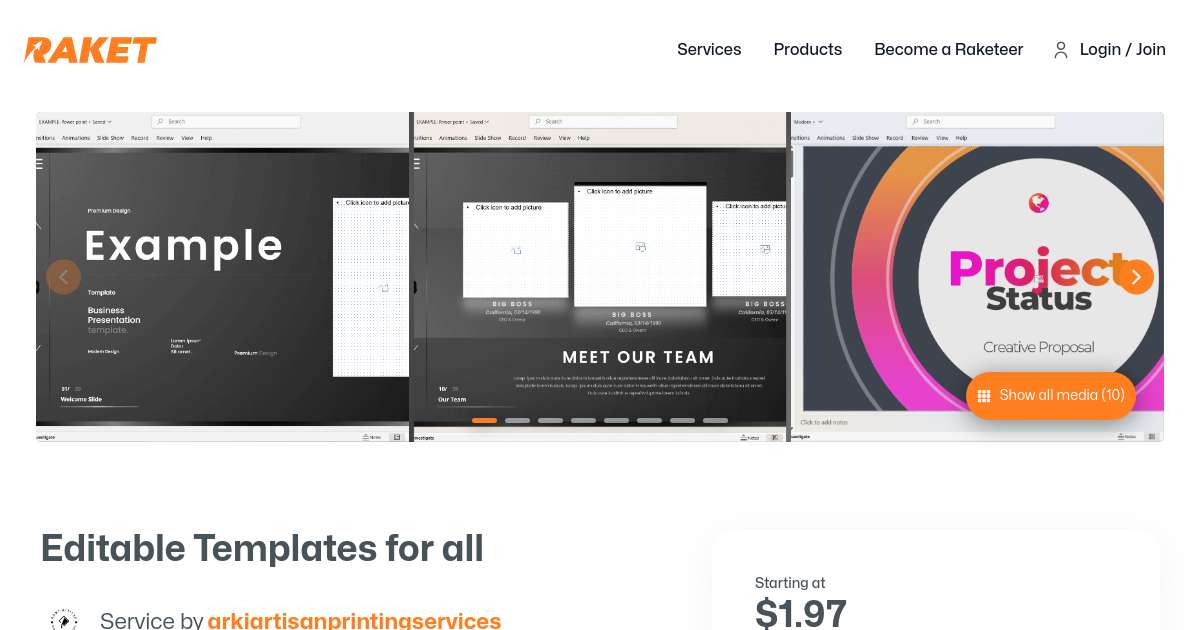The image size is (1200, 630).
Task: Open the Project Status slide image
Action: 977,277
